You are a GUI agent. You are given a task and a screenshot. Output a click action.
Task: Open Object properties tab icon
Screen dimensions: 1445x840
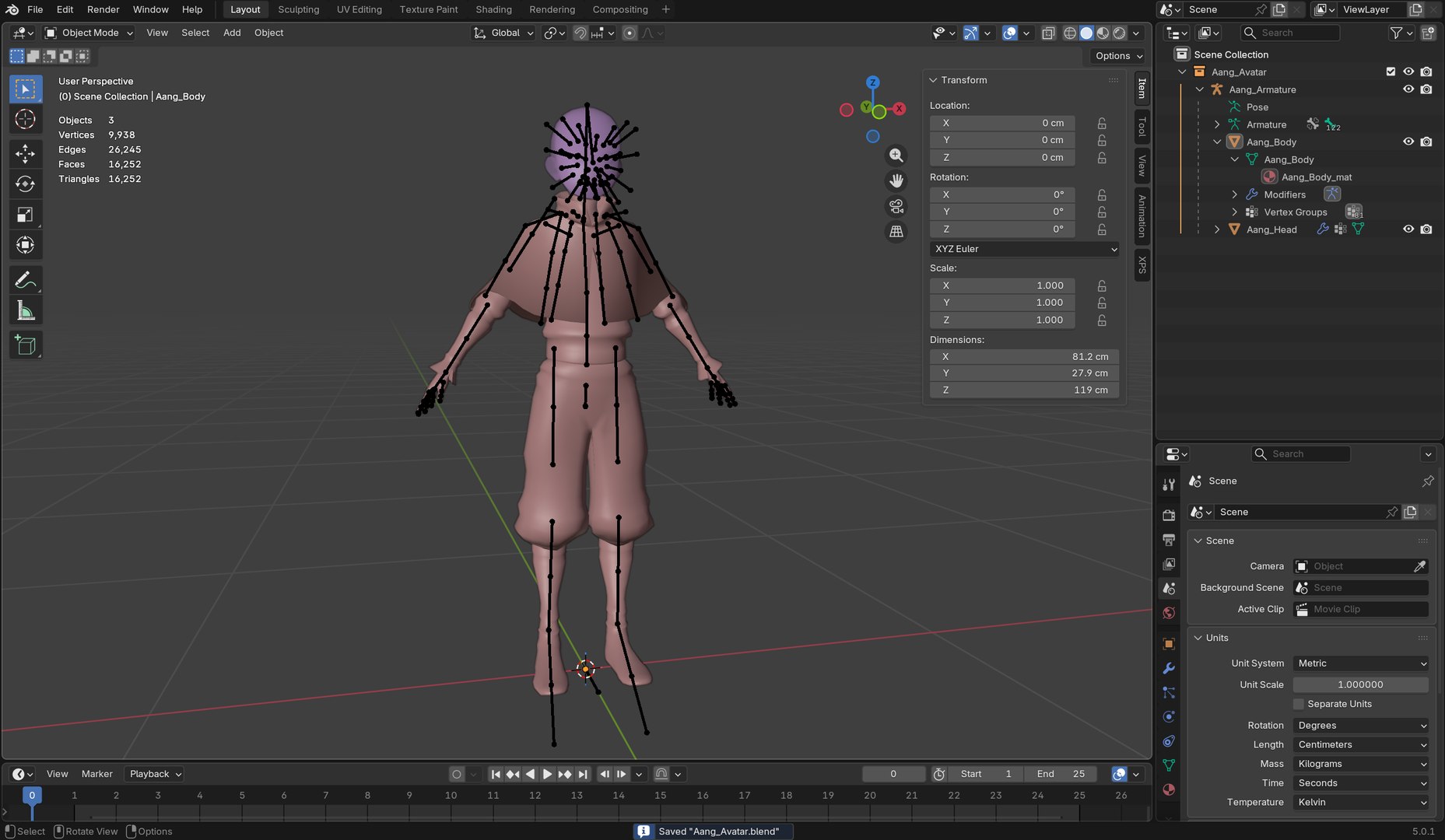[1169, 644]
